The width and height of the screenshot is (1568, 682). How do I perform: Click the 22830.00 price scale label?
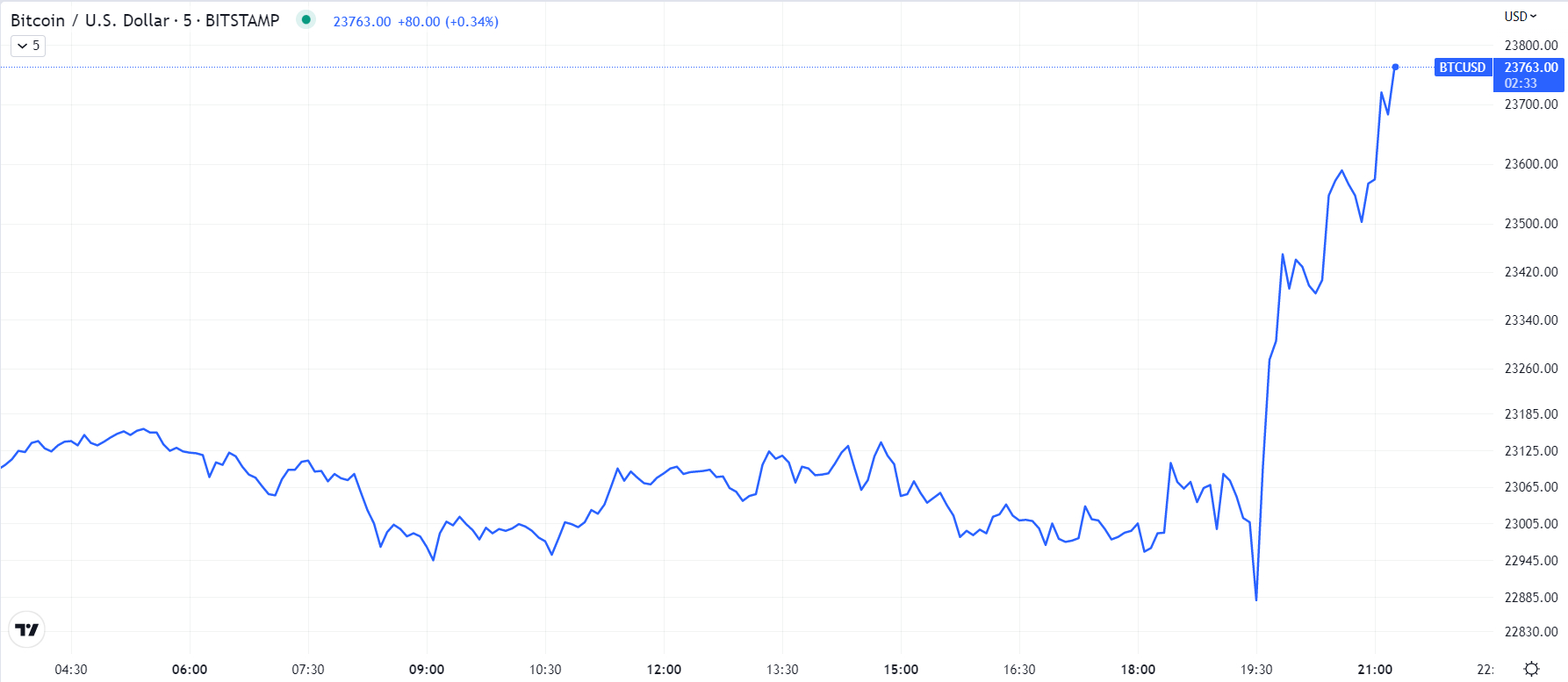(x=1531, y=632)
